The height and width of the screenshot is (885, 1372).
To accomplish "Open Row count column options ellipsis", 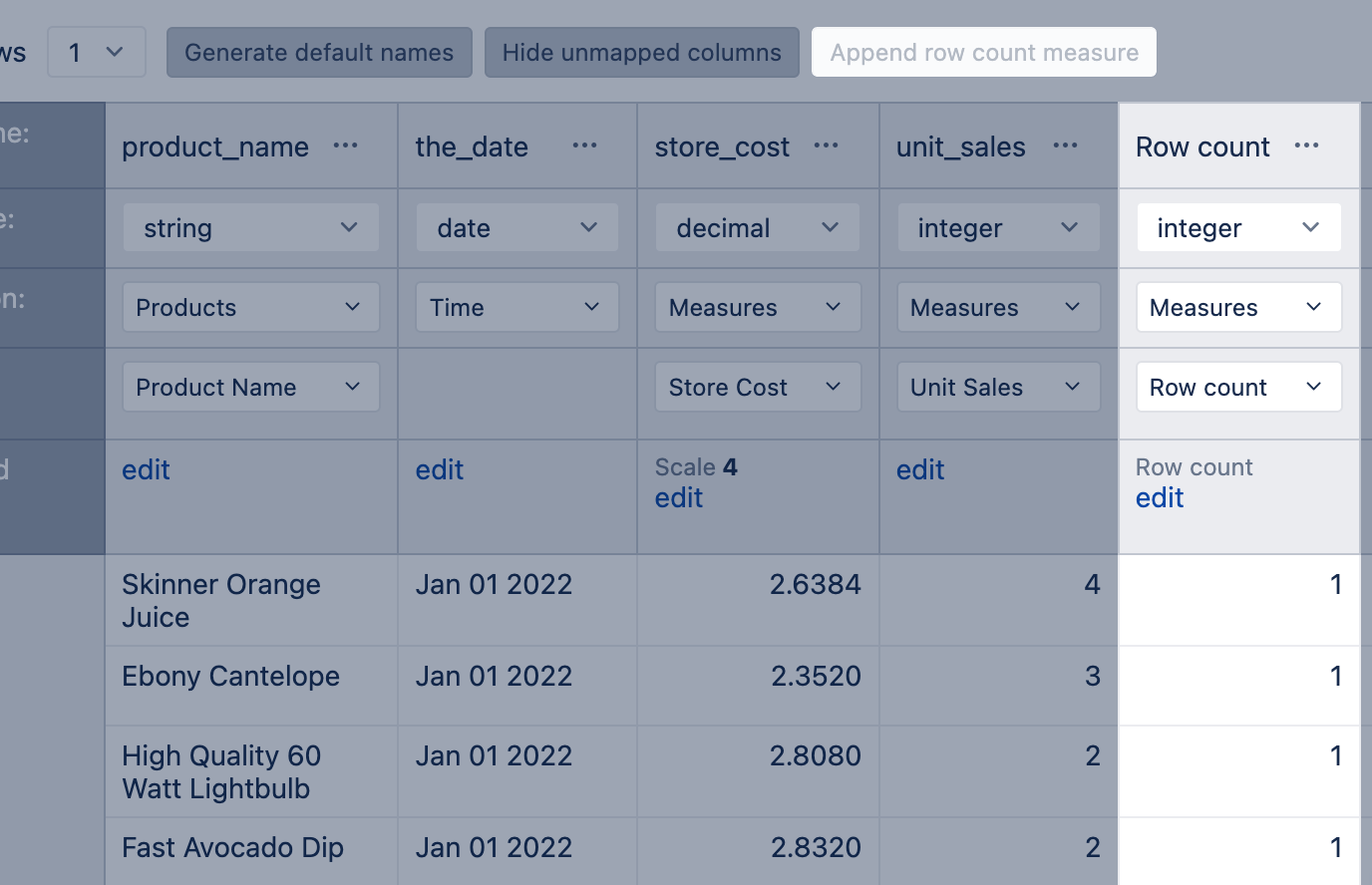I will pyautogui.click(x=1306, y=147).
